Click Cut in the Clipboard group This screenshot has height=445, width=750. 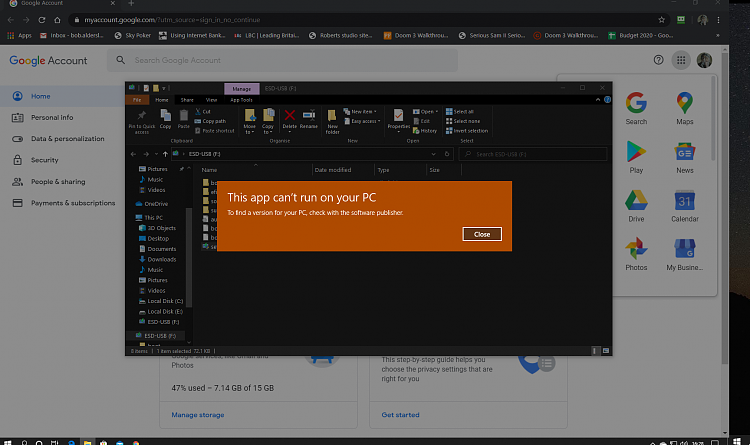click(203, 111)
